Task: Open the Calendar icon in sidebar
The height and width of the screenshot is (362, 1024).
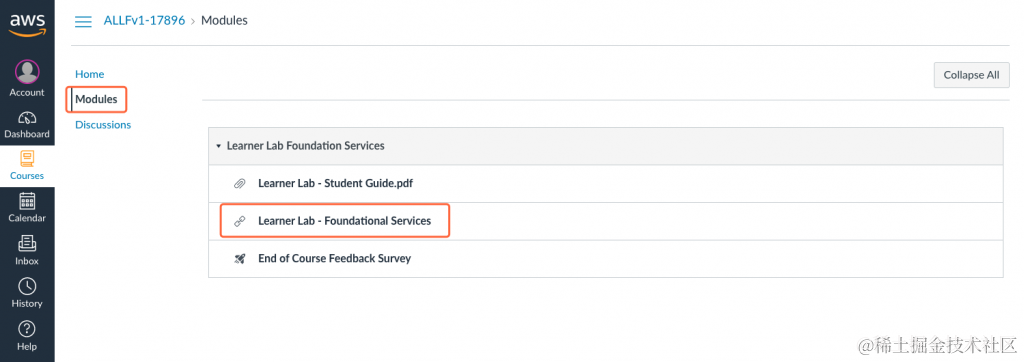Action: [27, 201]
